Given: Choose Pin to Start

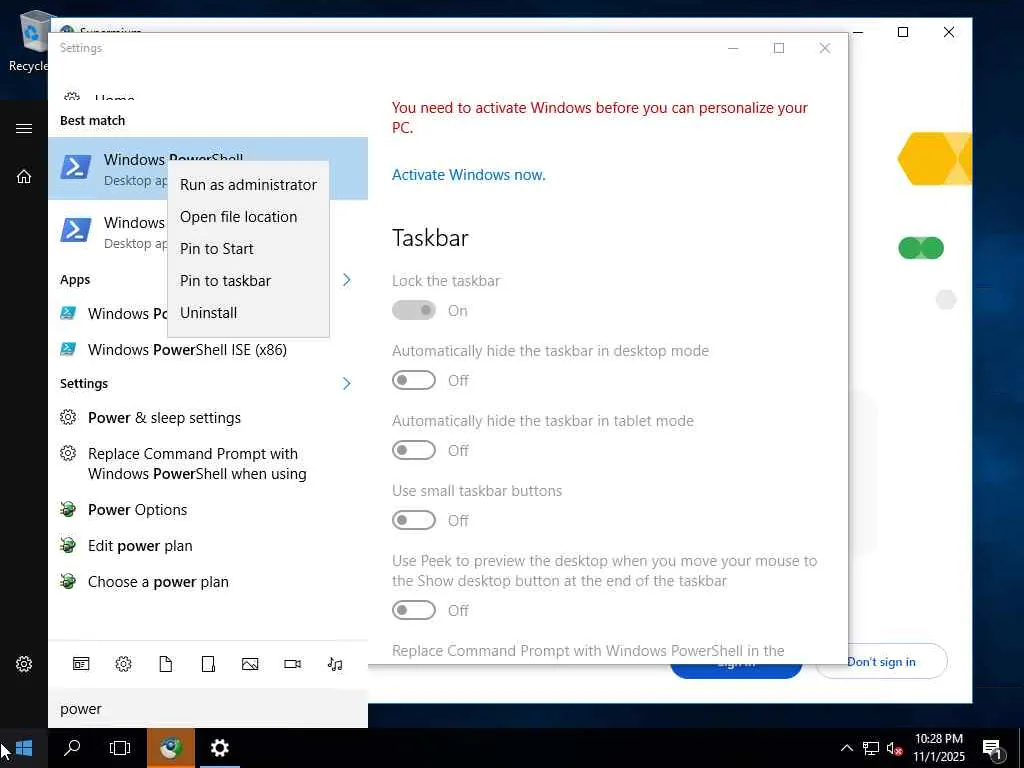Looking at the screenshot, I should [248, 249].
